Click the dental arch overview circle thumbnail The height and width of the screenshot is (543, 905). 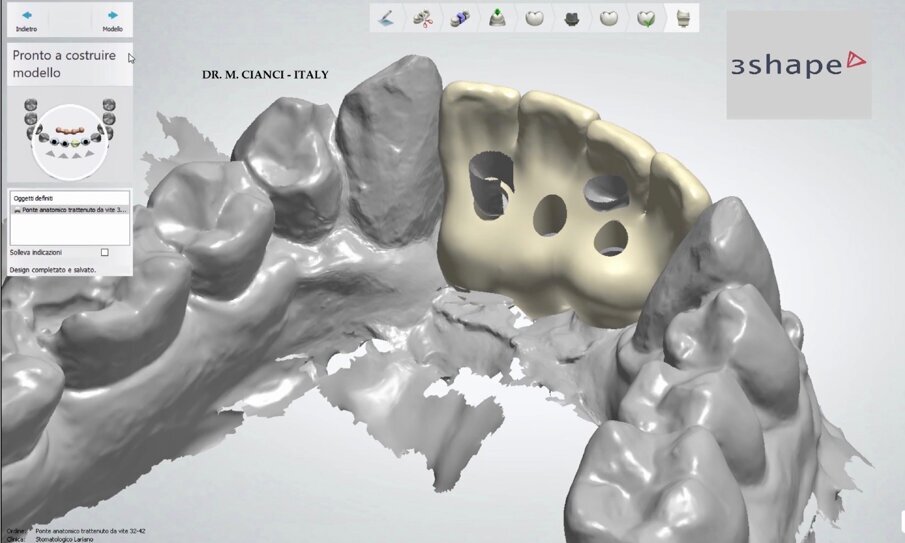pos(69,141)
